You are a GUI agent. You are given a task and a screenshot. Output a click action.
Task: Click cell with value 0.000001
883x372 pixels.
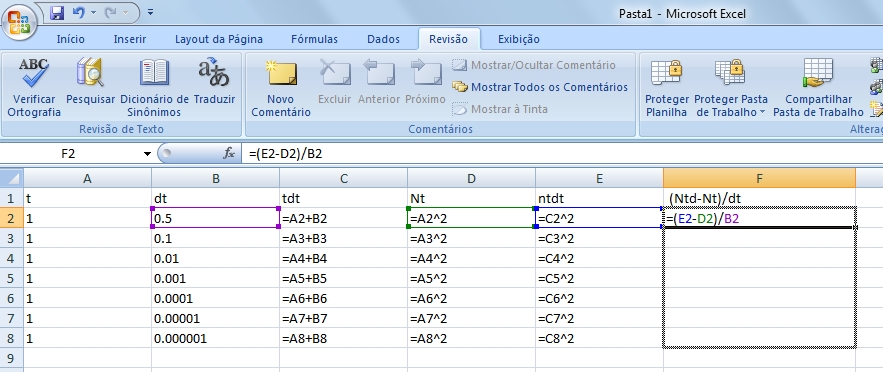tap(215, 338)
